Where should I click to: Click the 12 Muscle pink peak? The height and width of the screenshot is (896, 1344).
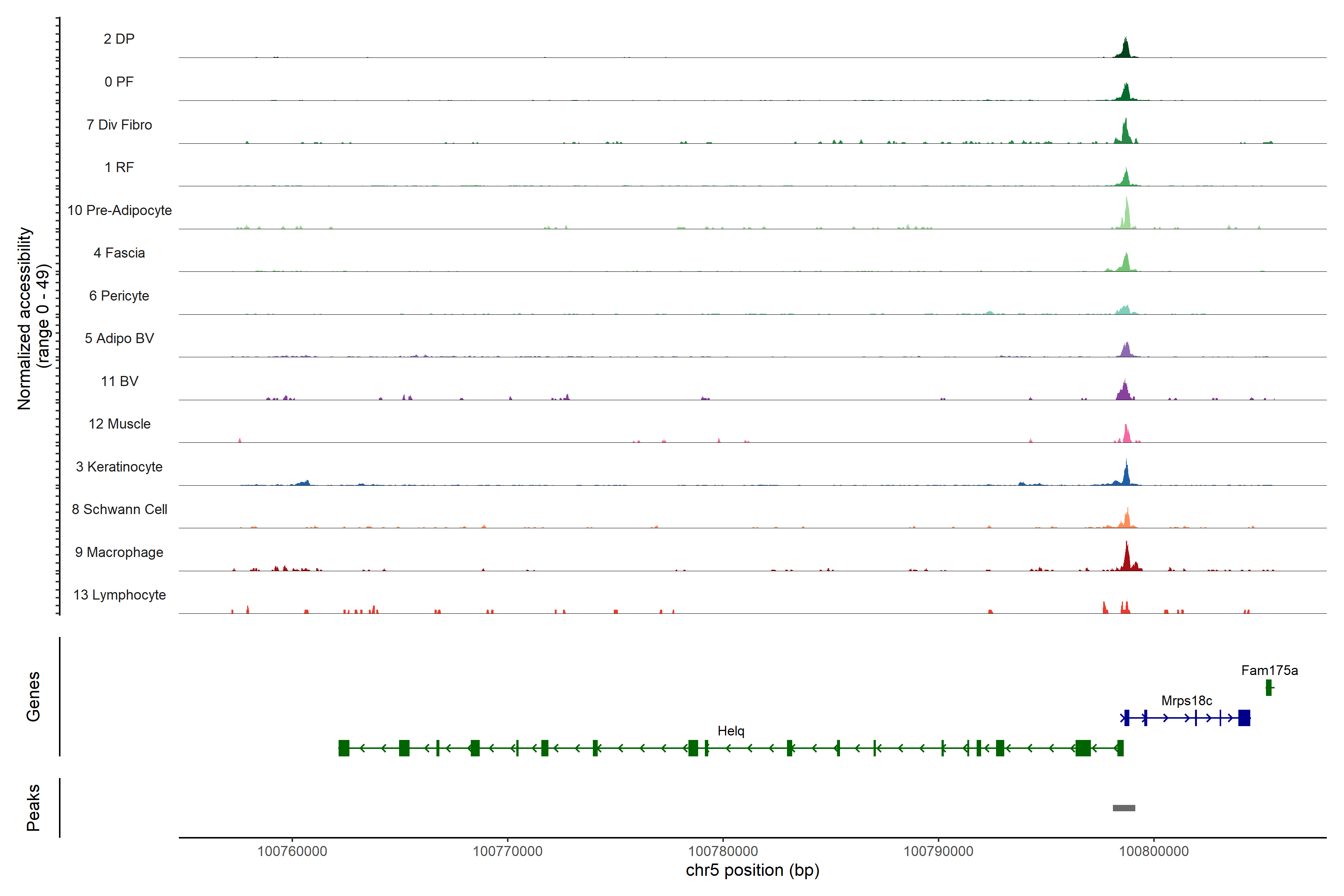tap(1126, 435)
